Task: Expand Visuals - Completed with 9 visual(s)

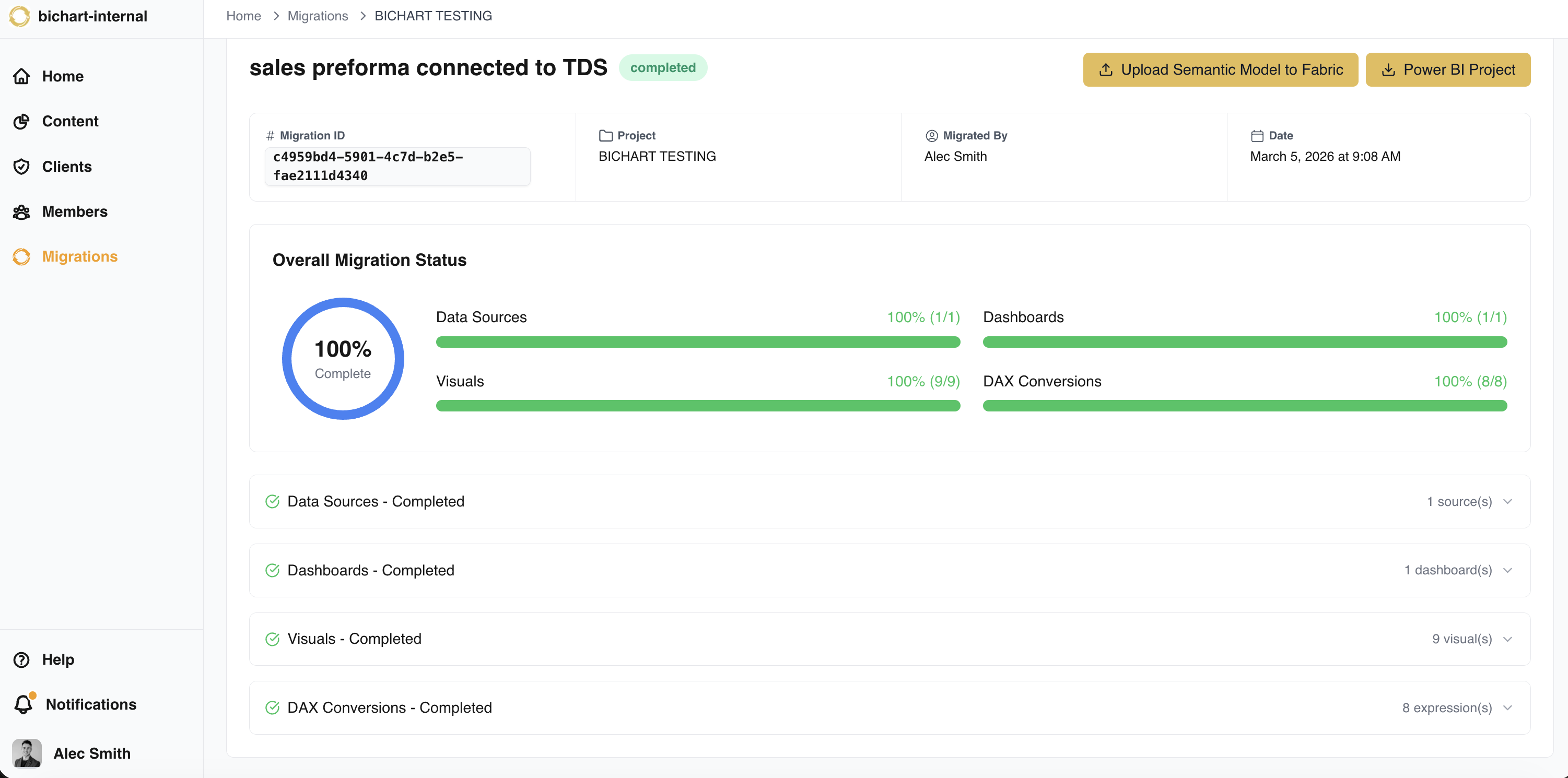Action: [x=1507, y=639]
